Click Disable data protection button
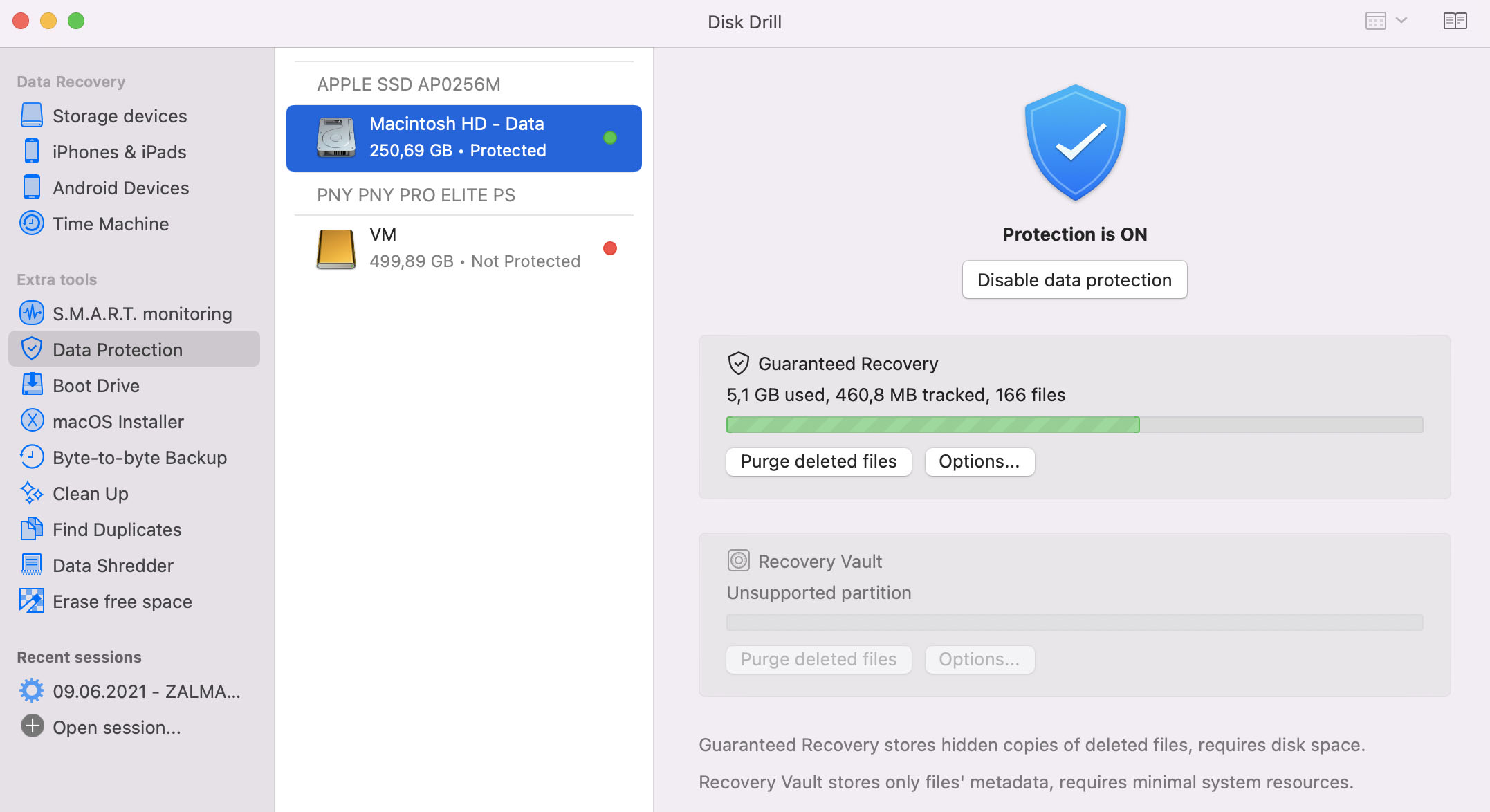Viewport: 1490px width, 812px height. pyautogui.click(x=1074, y=279)
